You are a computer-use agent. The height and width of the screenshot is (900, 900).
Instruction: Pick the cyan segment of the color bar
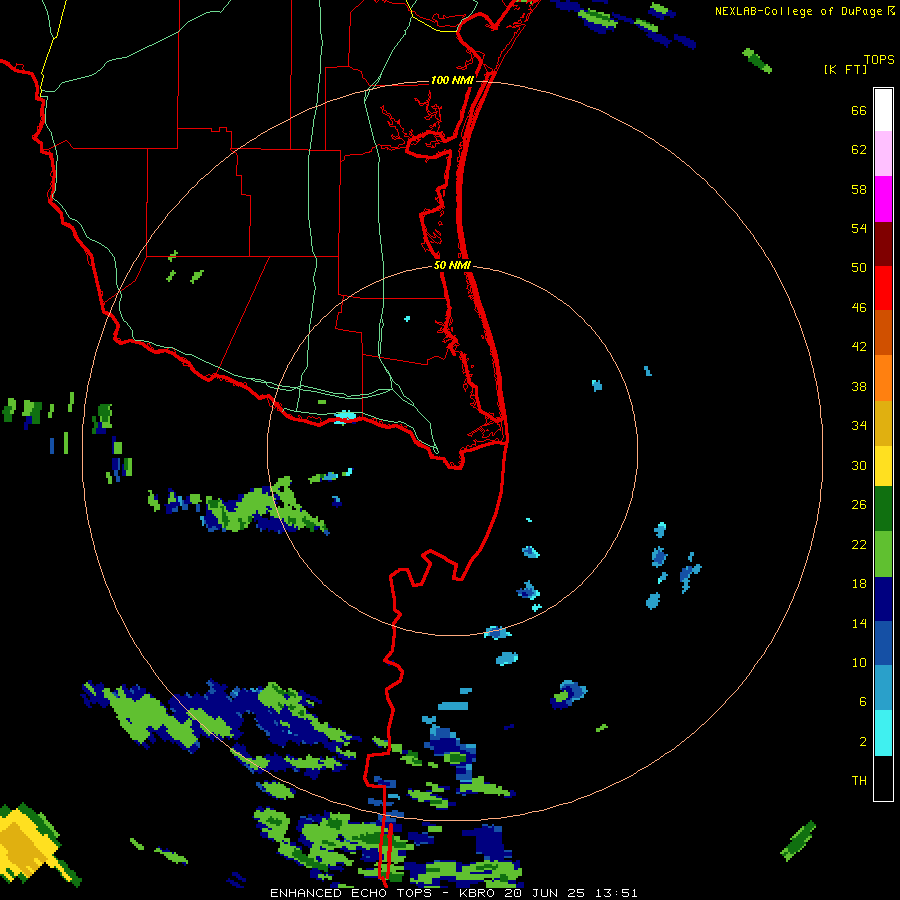(x=883, y=732)
